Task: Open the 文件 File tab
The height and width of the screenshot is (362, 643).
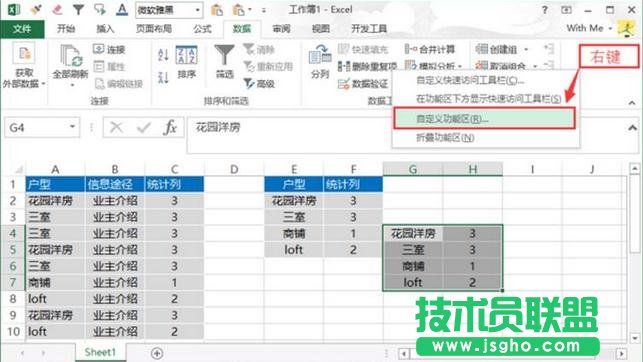Action: point(22,29)
